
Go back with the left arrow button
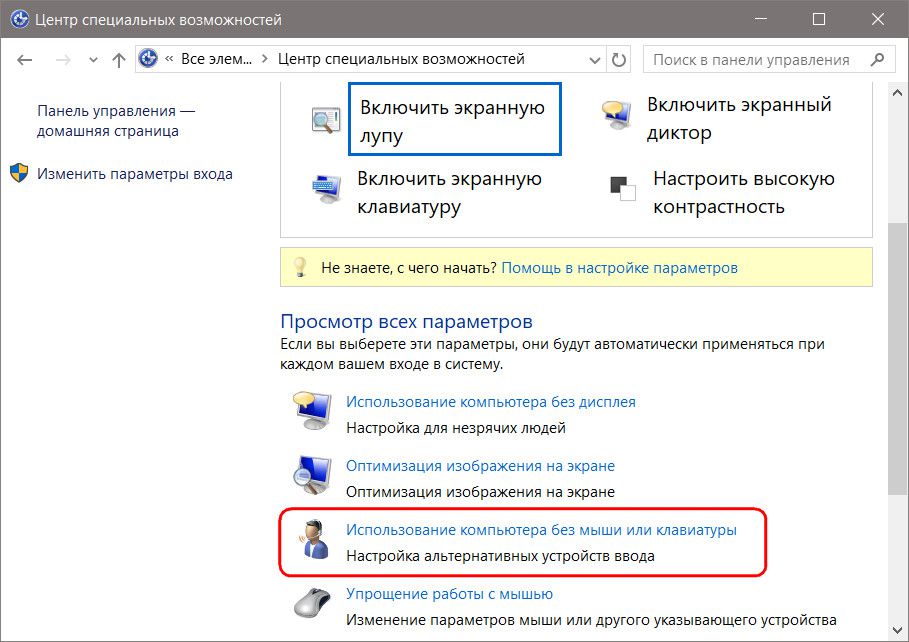(24, 60)
